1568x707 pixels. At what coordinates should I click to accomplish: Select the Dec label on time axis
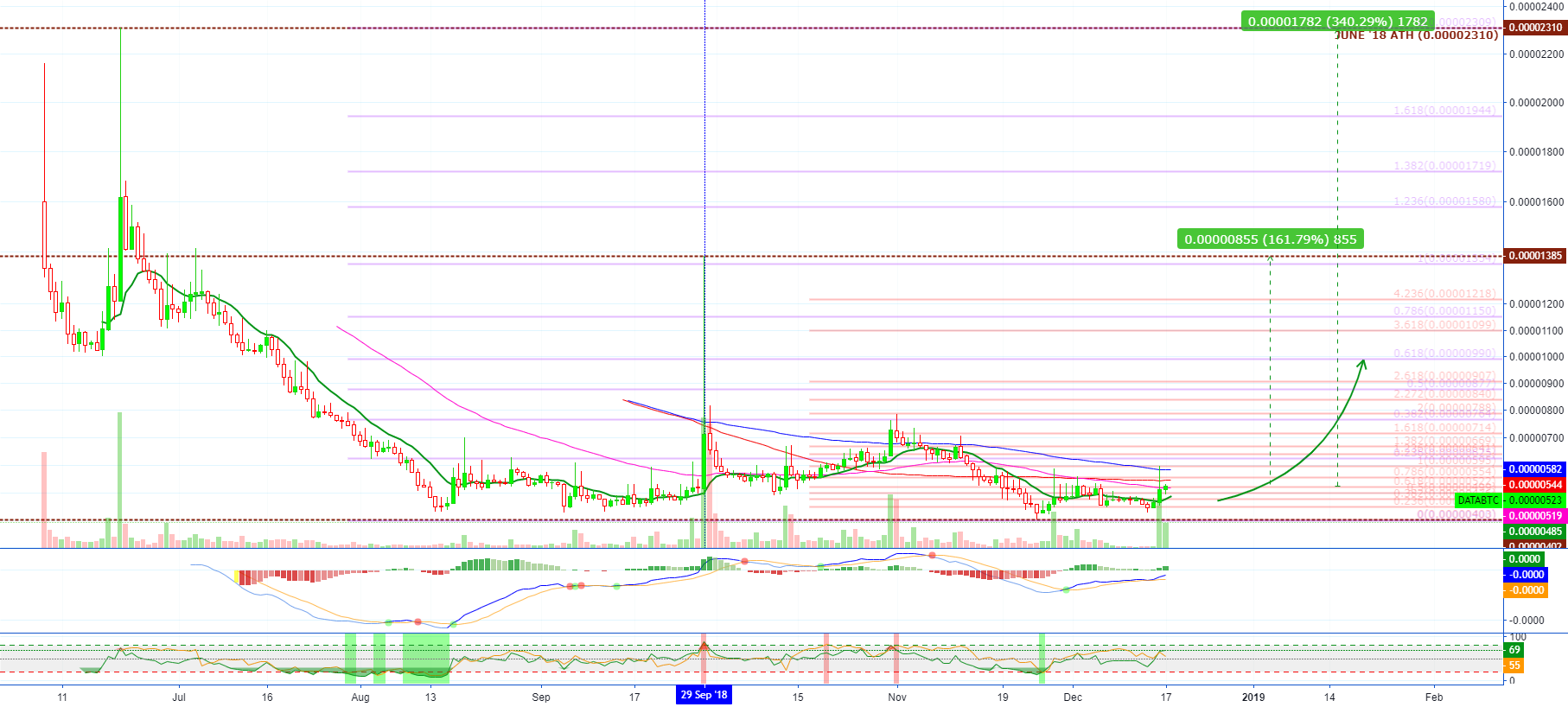[1073, 697]
